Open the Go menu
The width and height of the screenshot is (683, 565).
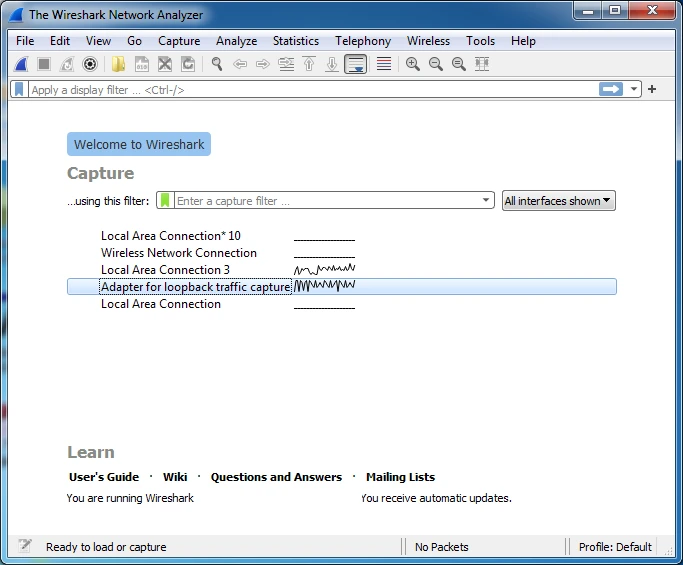click(134, 41)
